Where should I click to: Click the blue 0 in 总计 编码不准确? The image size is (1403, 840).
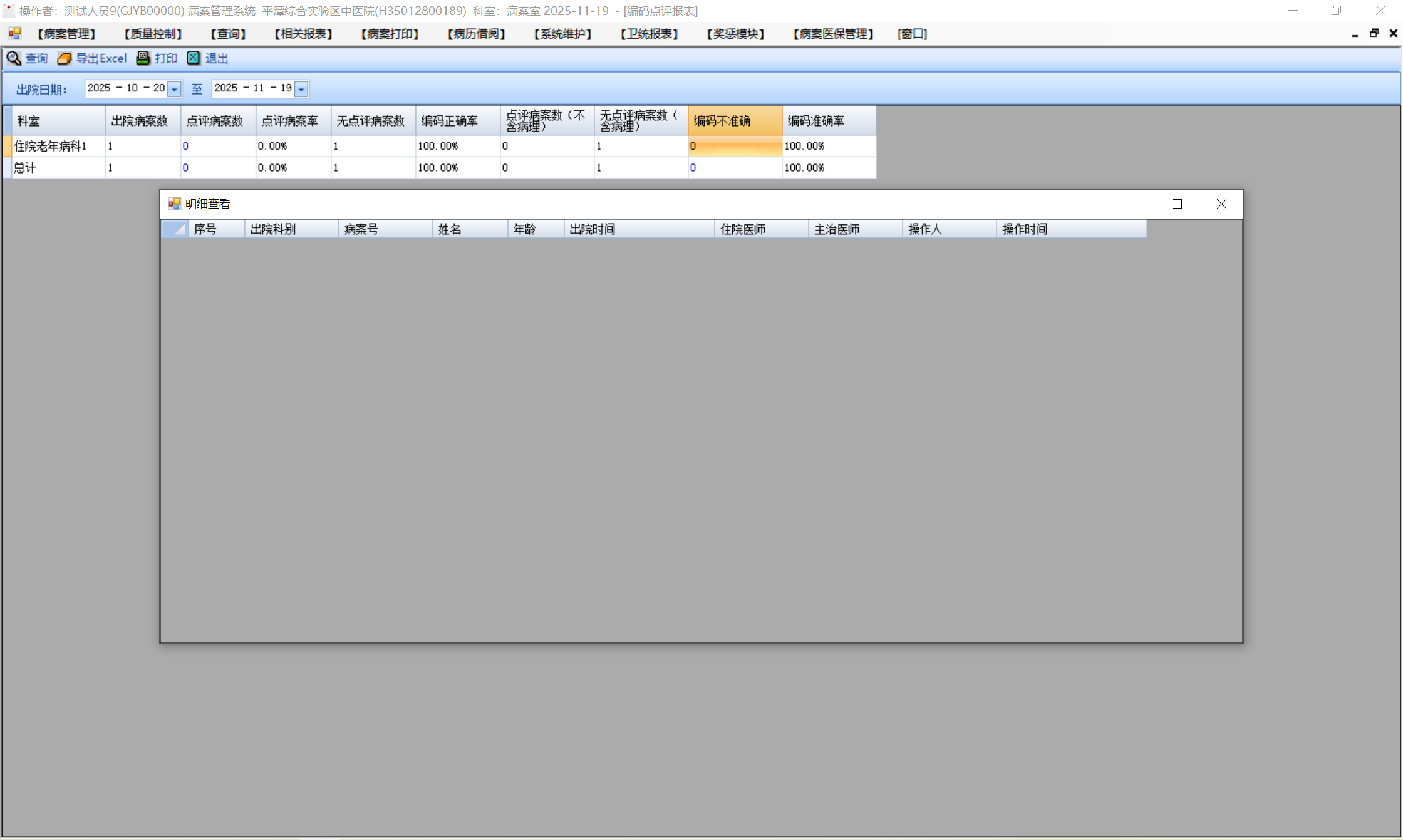(693, 168)
